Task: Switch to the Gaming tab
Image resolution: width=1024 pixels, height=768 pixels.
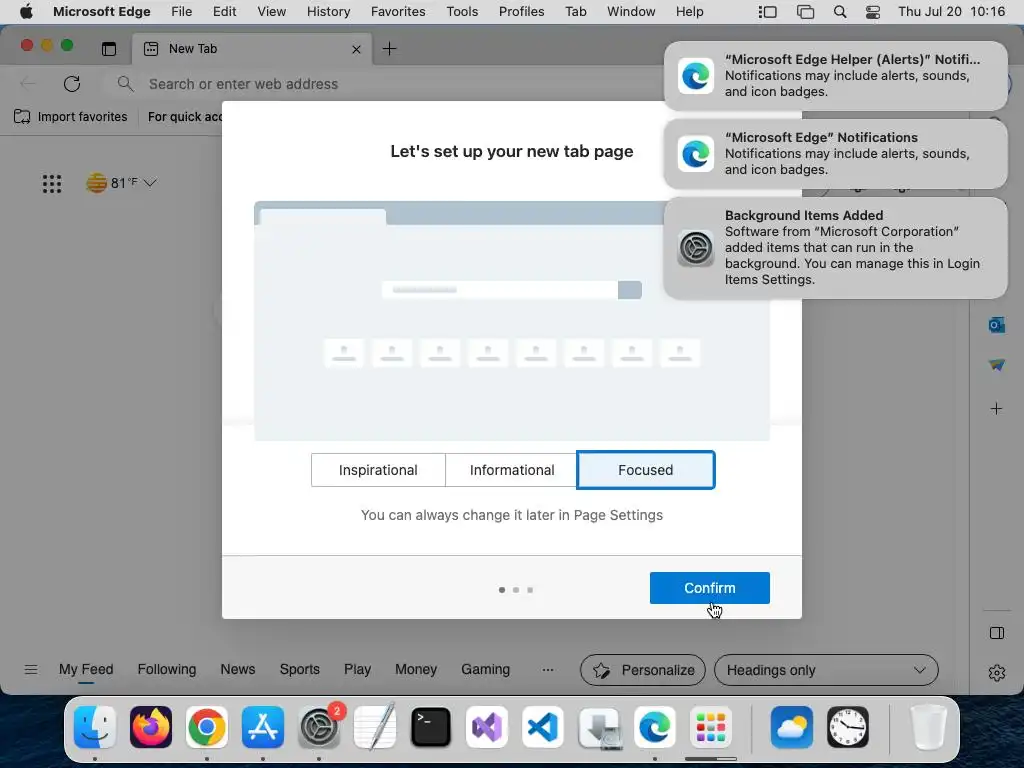Action: click(x=485, y=669)
